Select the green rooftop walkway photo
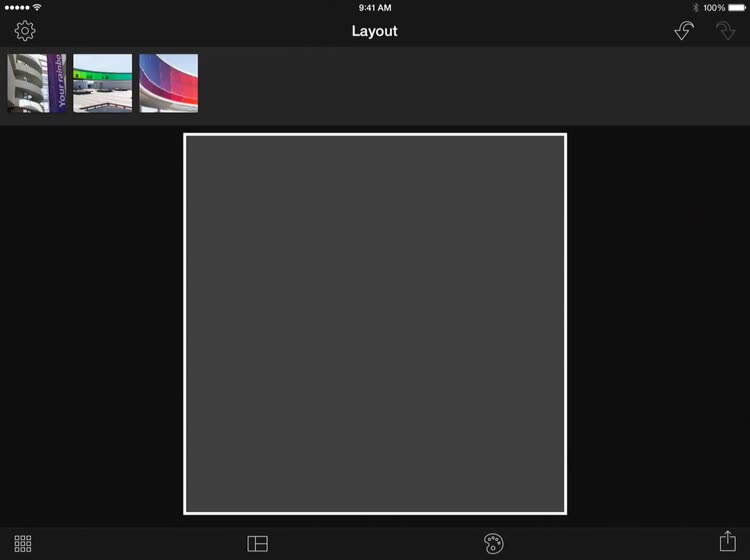750x560 pixels. [x=102, y=83]
